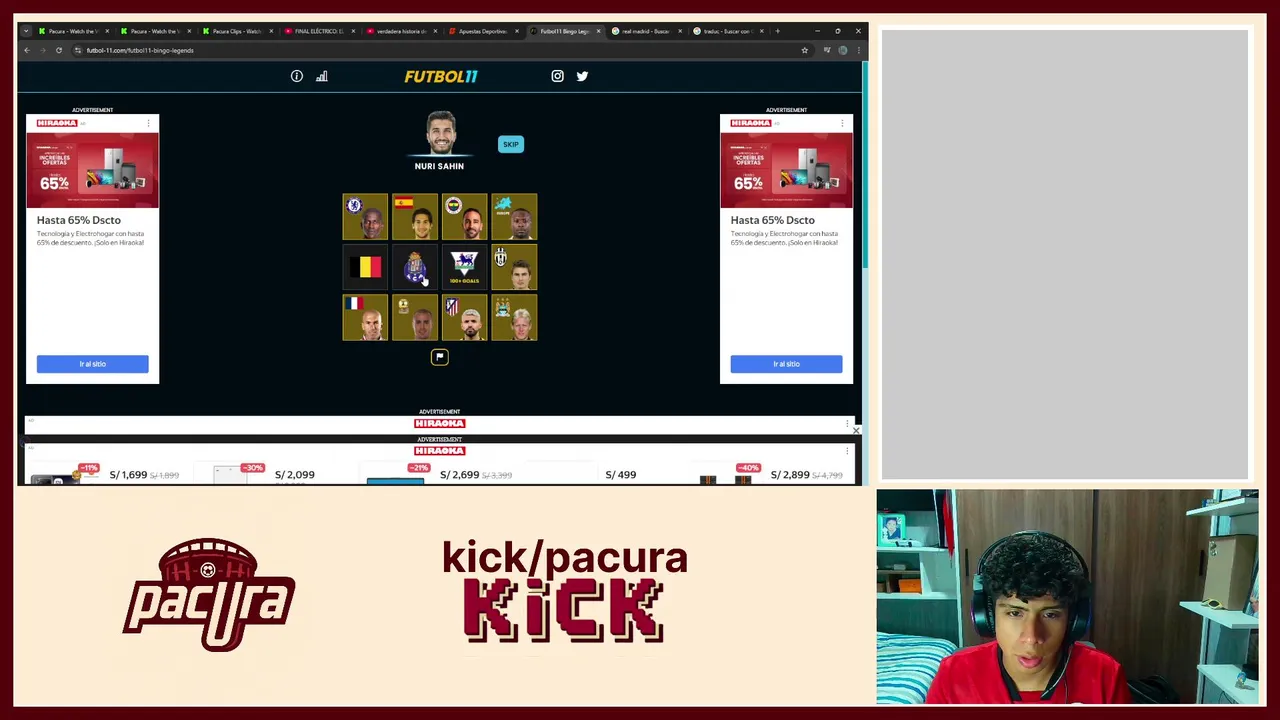Switch to 'traduc - Buscar con' tab
Viewport: 1280px width, 720px height.
[x=726, y=31]
